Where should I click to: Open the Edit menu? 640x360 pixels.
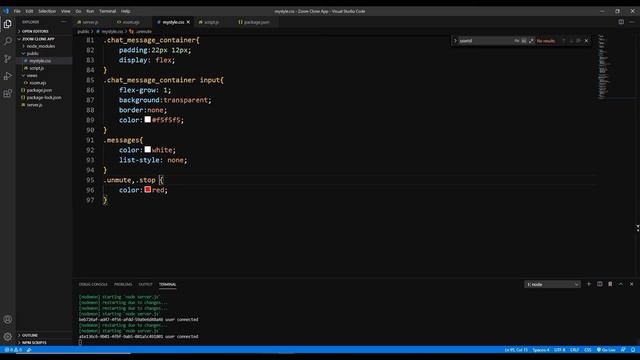tap(29, 11)
